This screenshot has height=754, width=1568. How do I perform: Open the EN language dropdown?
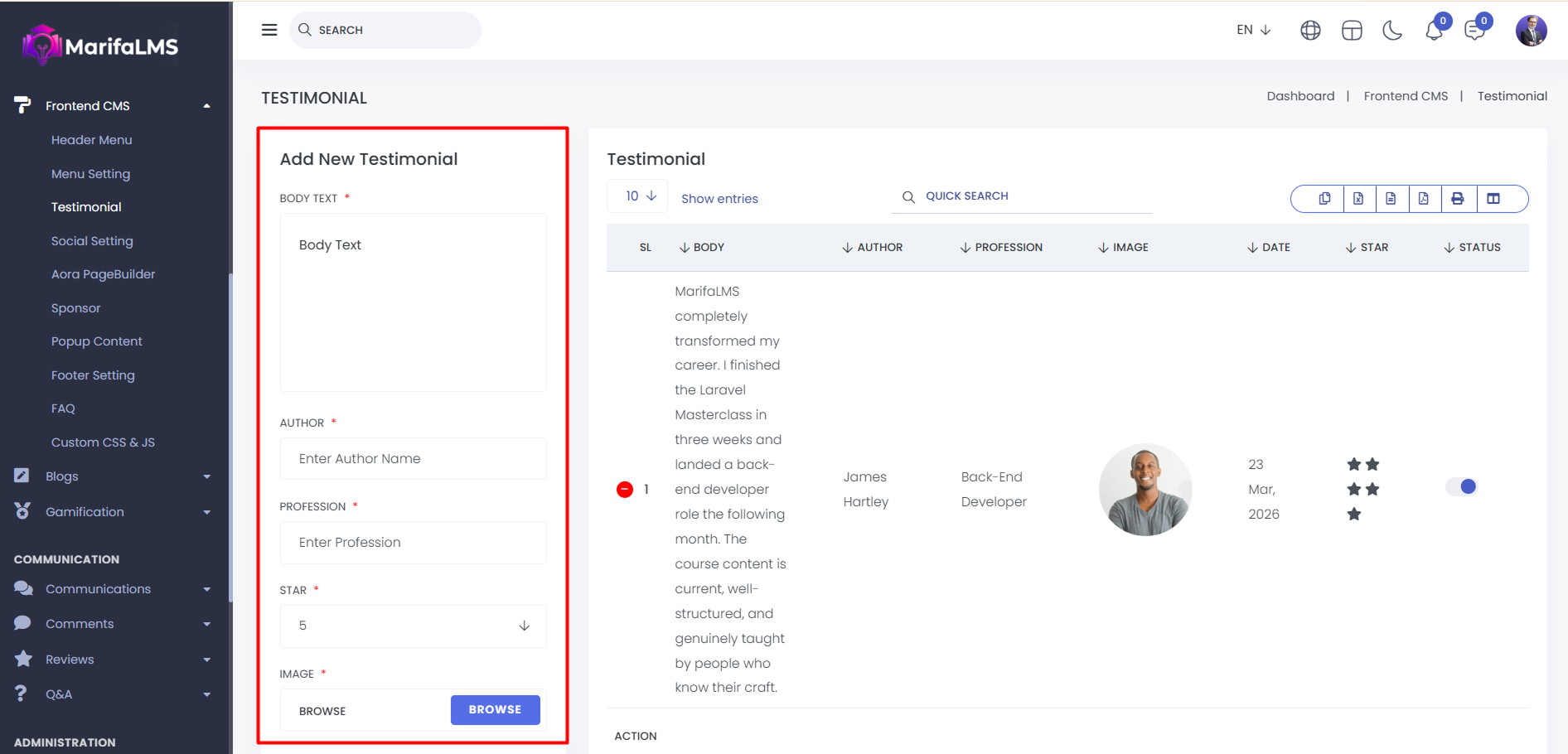pyautogui.click(x=1253, y=30)
